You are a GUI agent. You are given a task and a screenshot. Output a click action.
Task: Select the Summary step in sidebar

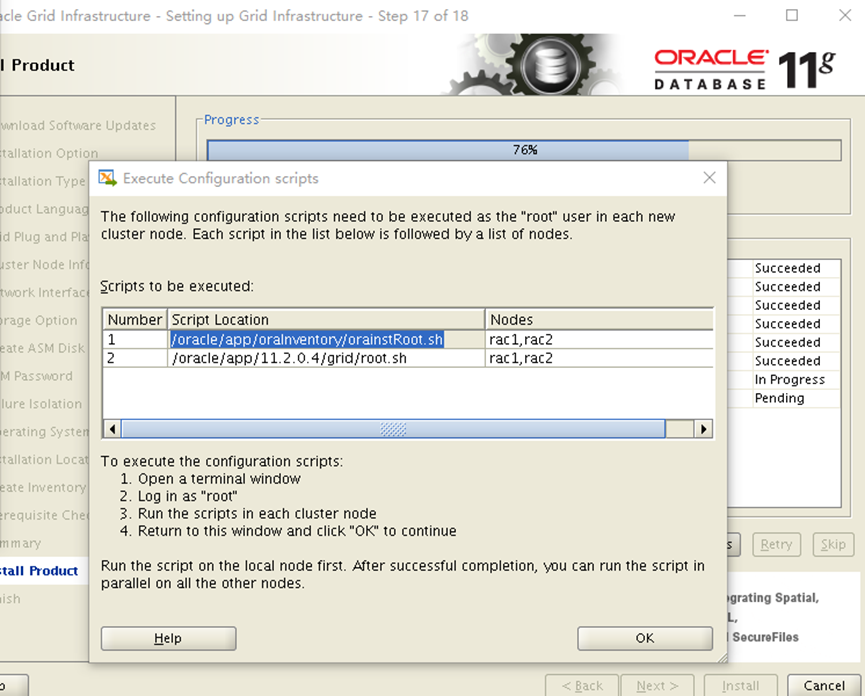tap(20, 543)
